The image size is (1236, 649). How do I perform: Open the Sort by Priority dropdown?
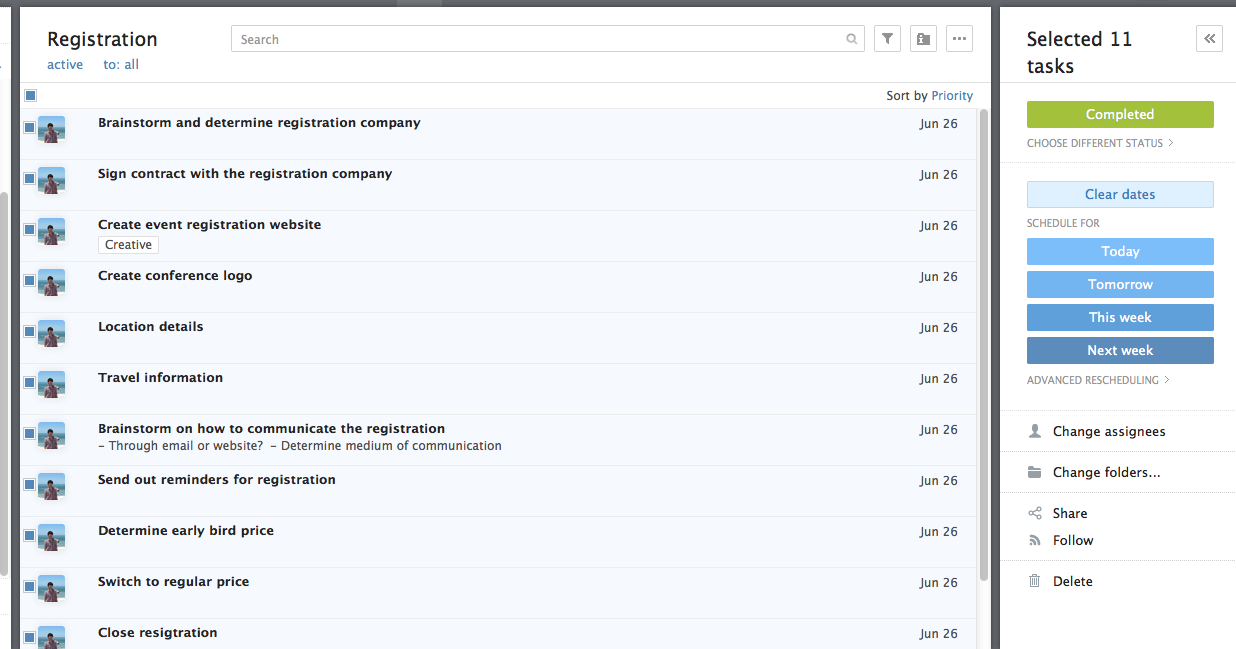951,96
